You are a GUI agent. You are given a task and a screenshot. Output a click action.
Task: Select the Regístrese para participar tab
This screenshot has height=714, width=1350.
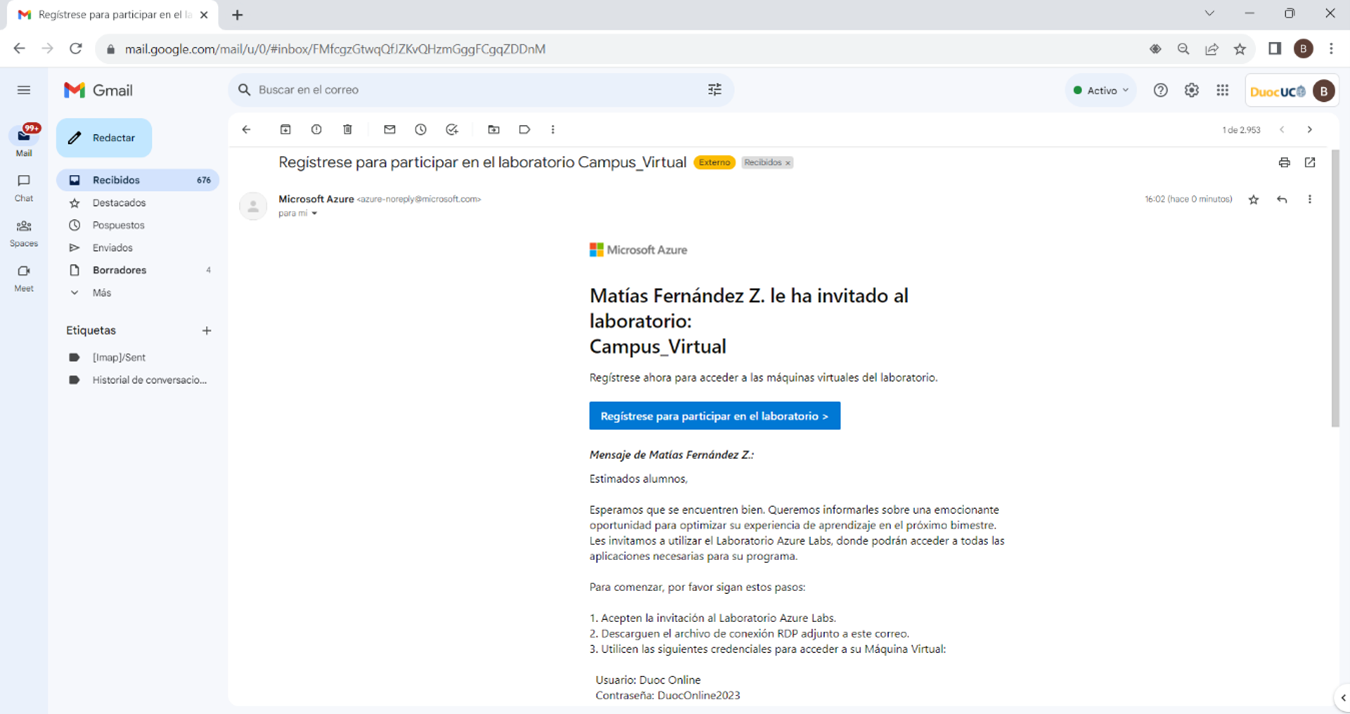110,15
